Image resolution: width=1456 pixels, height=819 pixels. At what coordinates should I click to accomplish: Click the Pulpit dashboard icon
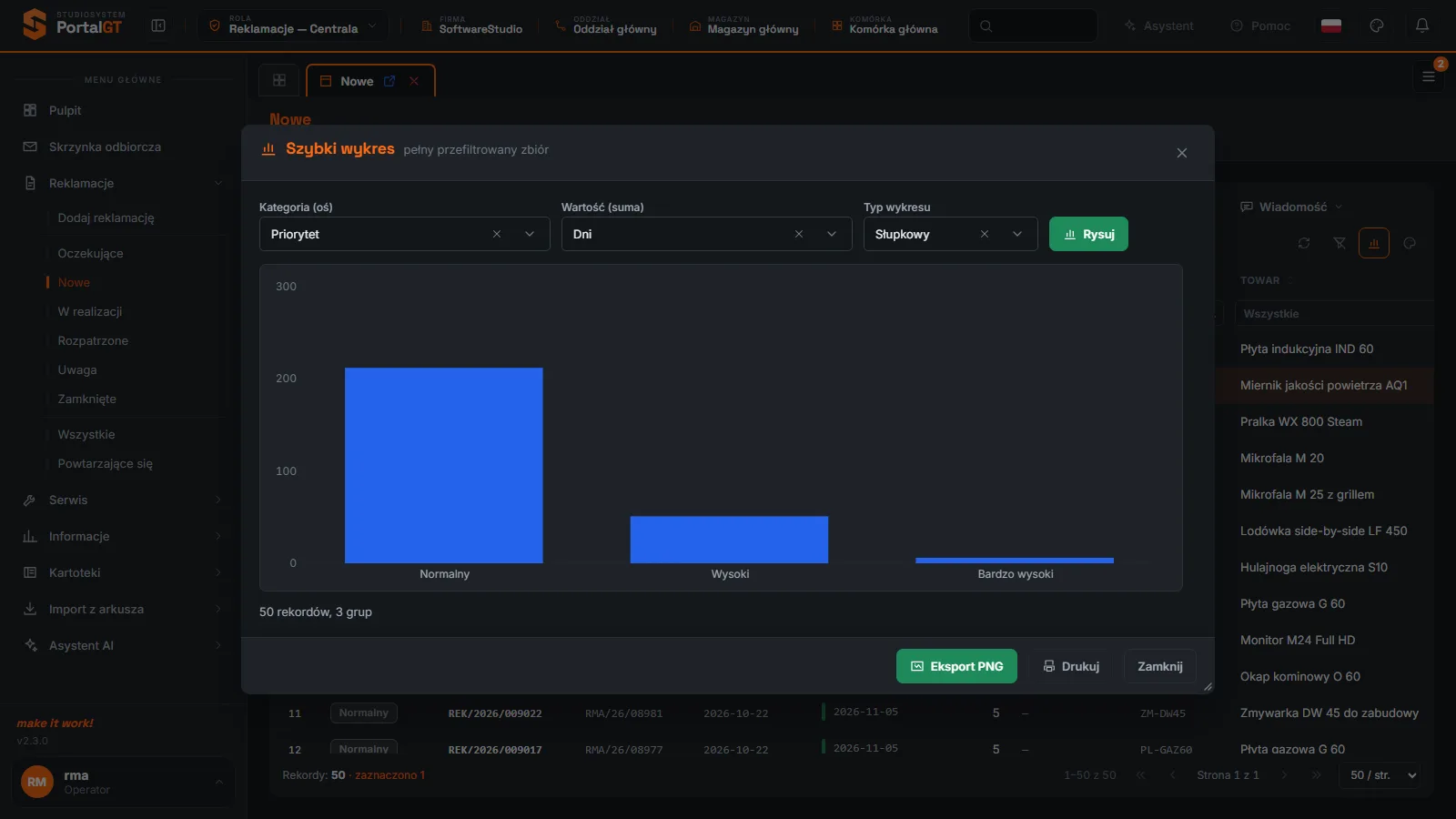click(30, 110)
